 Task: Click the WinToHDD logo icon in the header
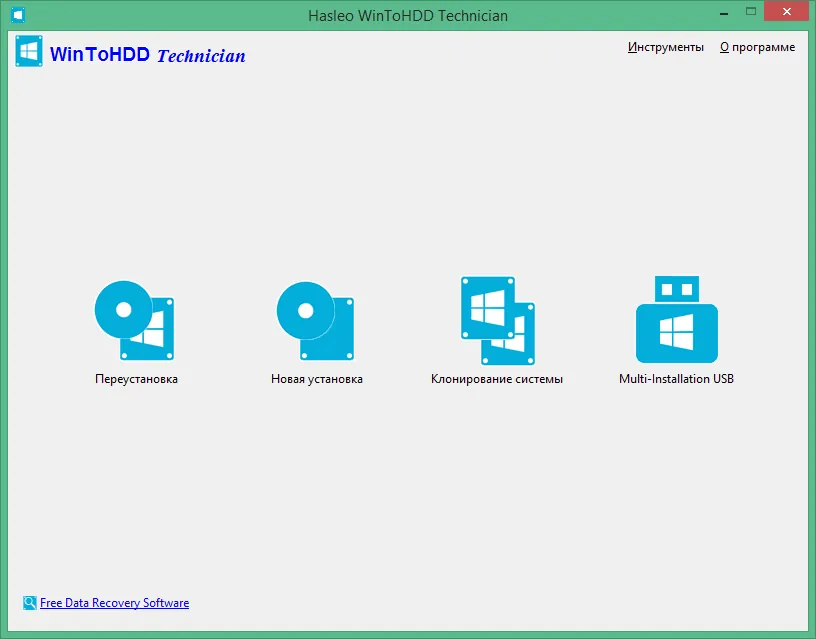[x=29, y=51]
